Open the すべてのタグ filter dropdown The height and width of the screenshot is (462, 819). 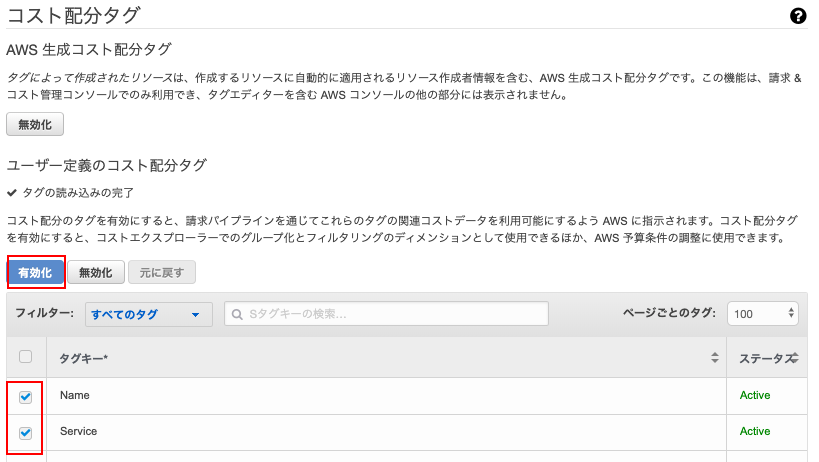(x=148, y=314)
